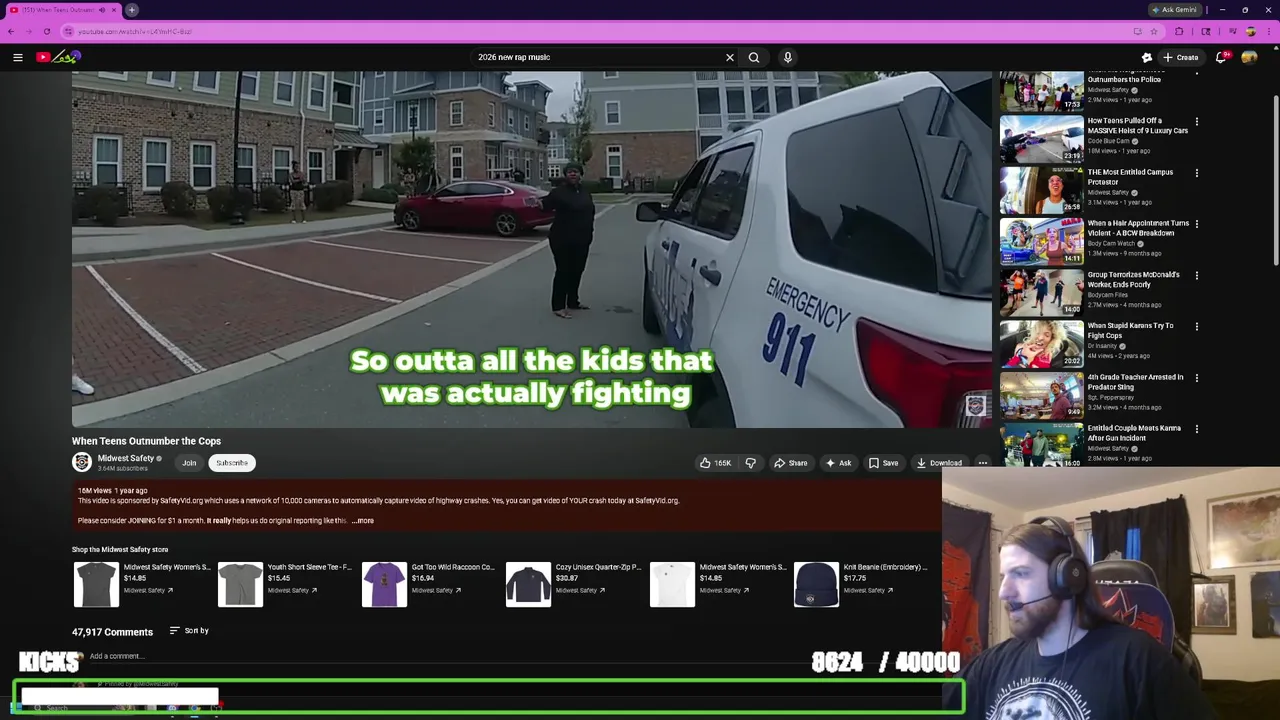Mute the tab via the speaker icon
This screenshot has width=1280, height=720.
[x=102, y=10]
